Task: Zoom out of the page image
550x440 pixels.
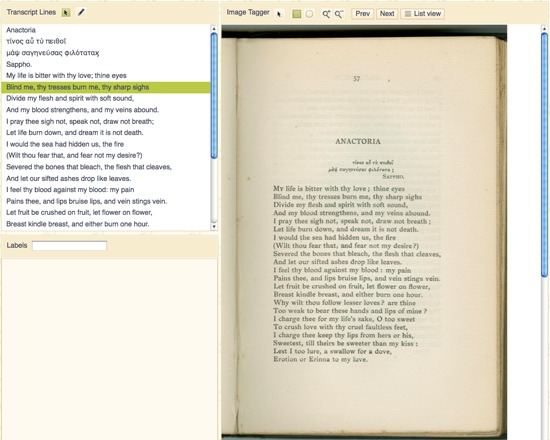Action: point(339,14)
